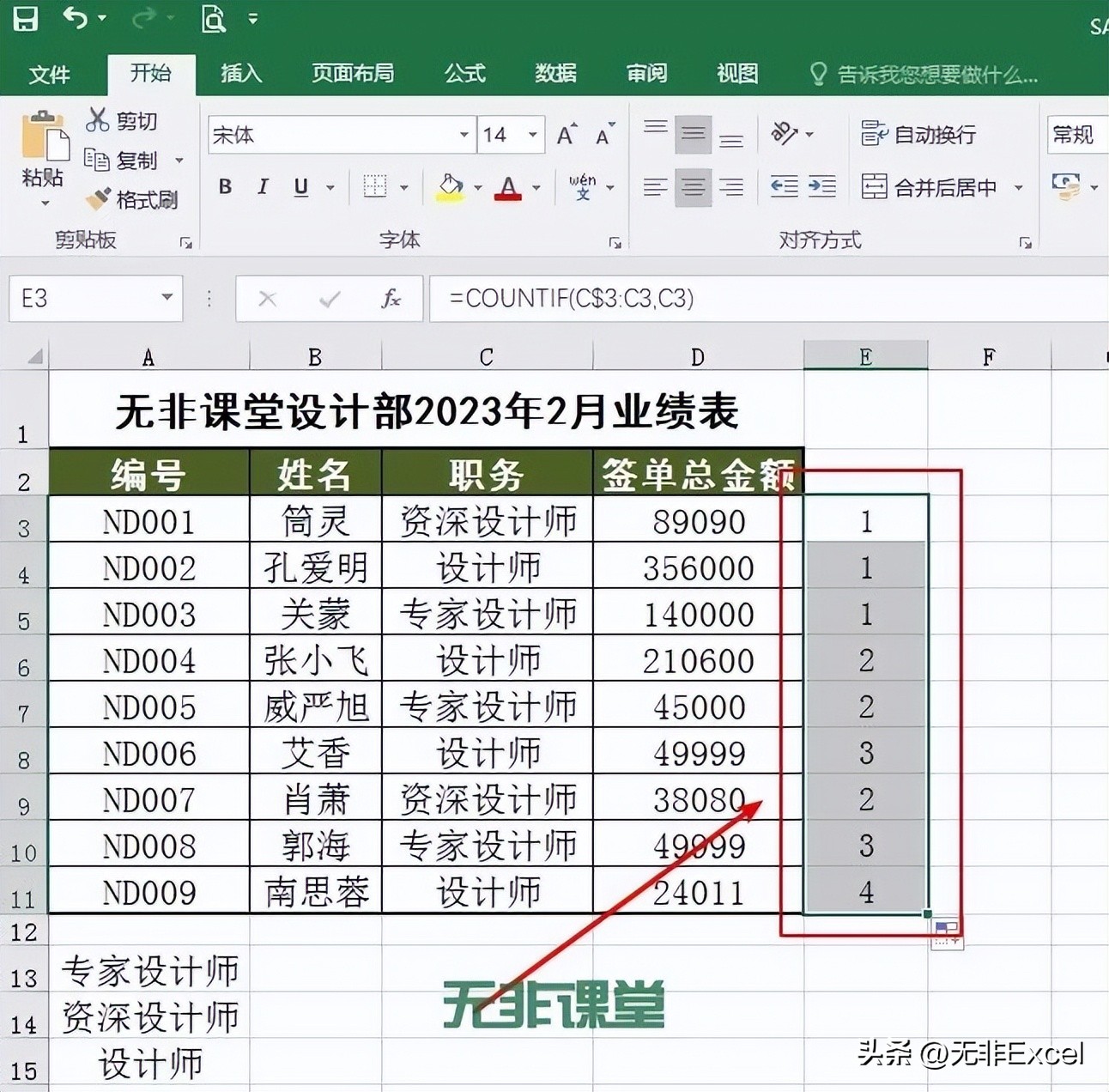Click the Insert Function (fx) icon
The width and height of the screenshot is (1109, 1092).
pyautogui.click(x=391, y=299)
